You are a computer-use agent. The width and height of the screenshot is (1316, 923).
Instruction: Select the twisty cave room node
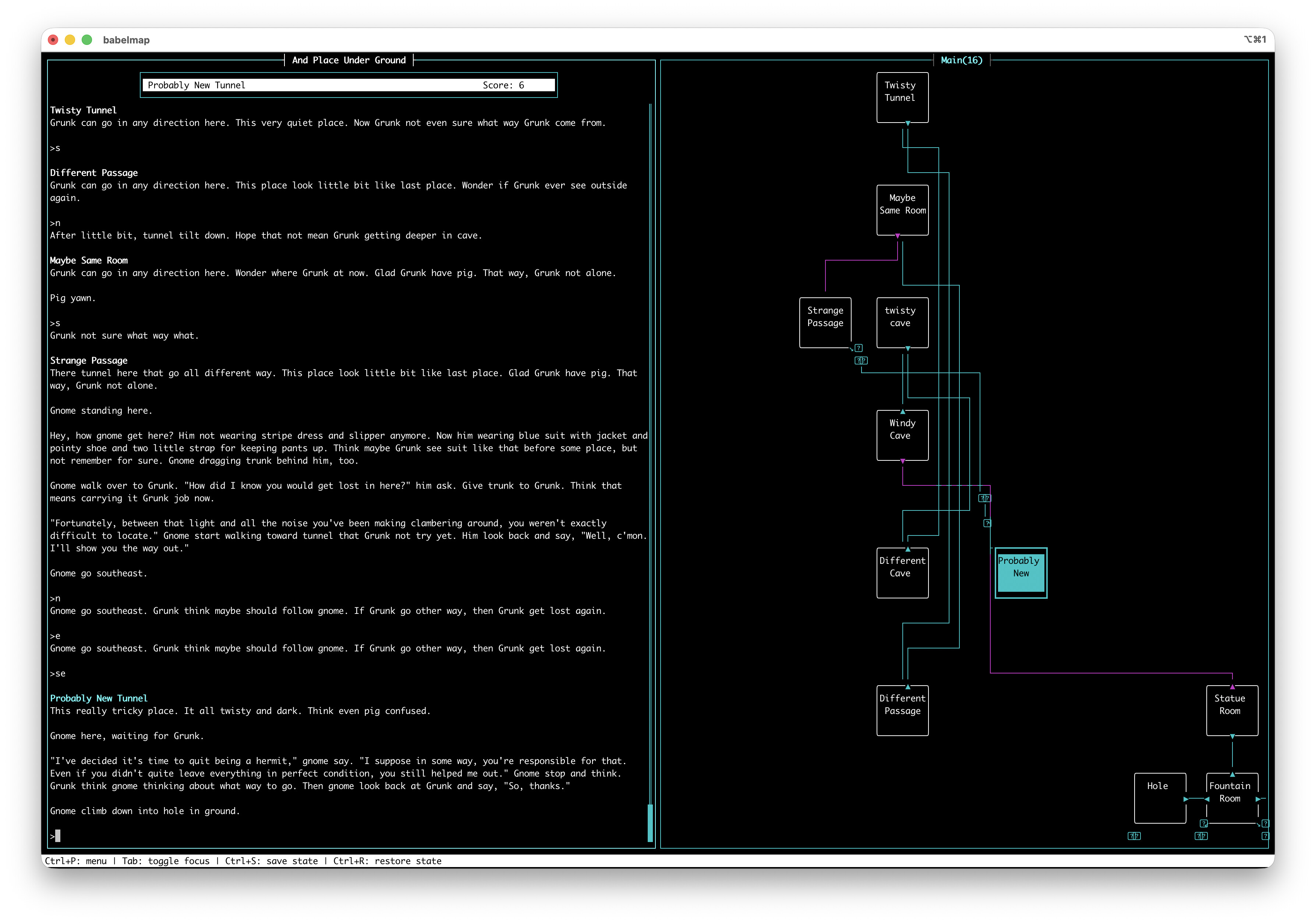pyautogui.click(x=902, y=322)
